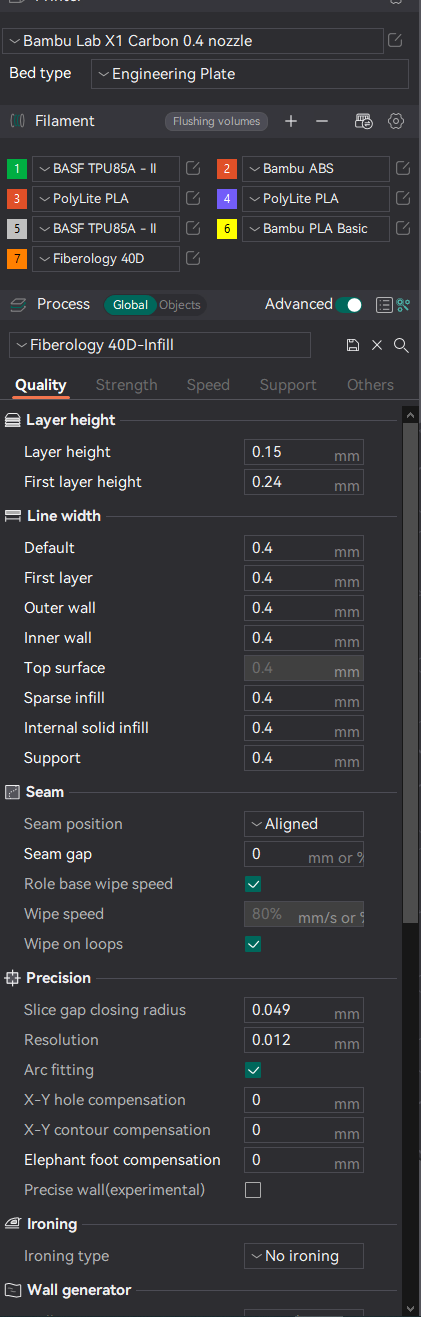Click the X-Y hole compensation field
Viewport: 421px width, 1317px height.
304,1100
